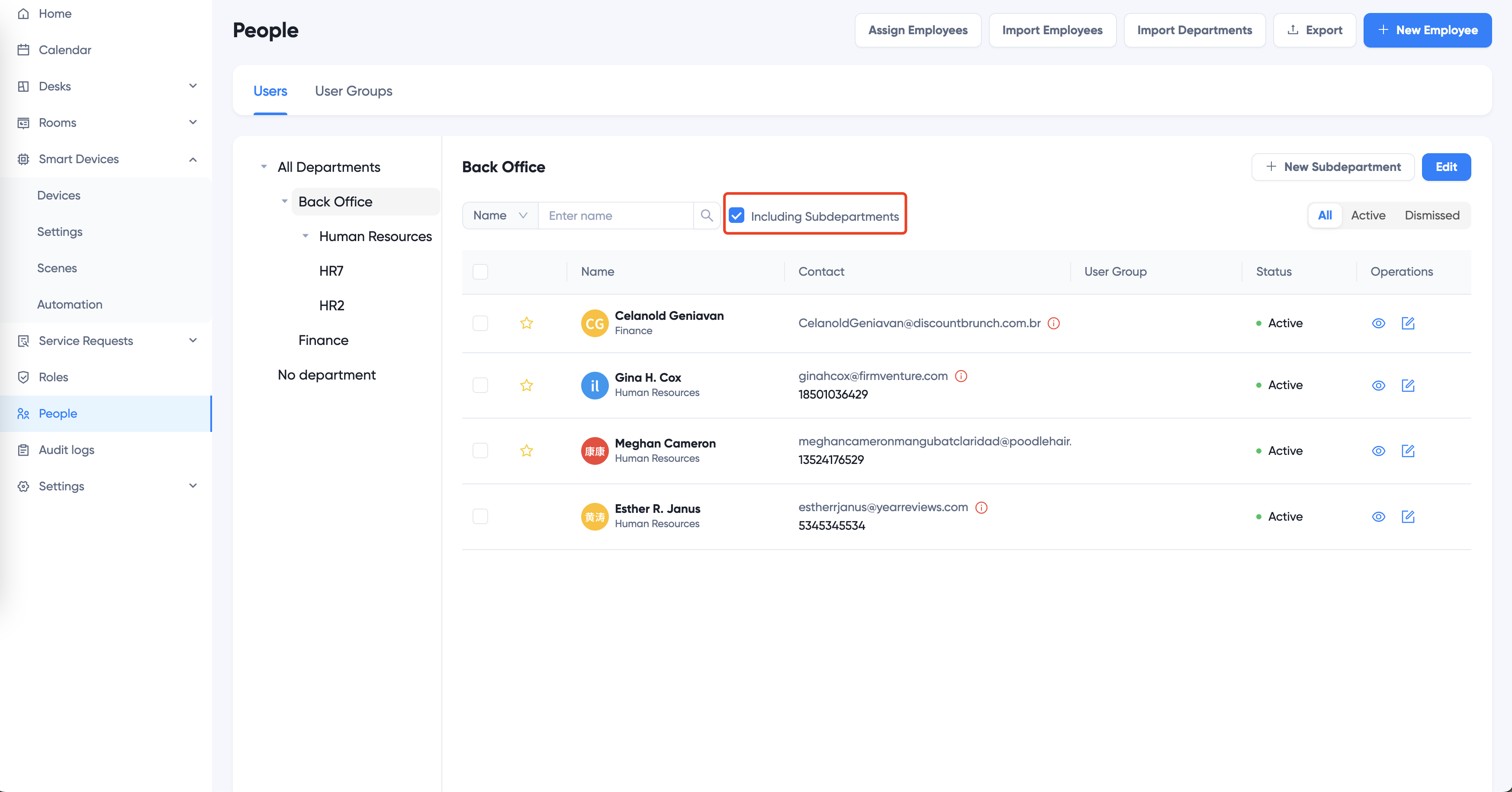Click Celanold Geniavan's CG avatar
Viewport: 1512px width, 792px height.
(595, 323)
